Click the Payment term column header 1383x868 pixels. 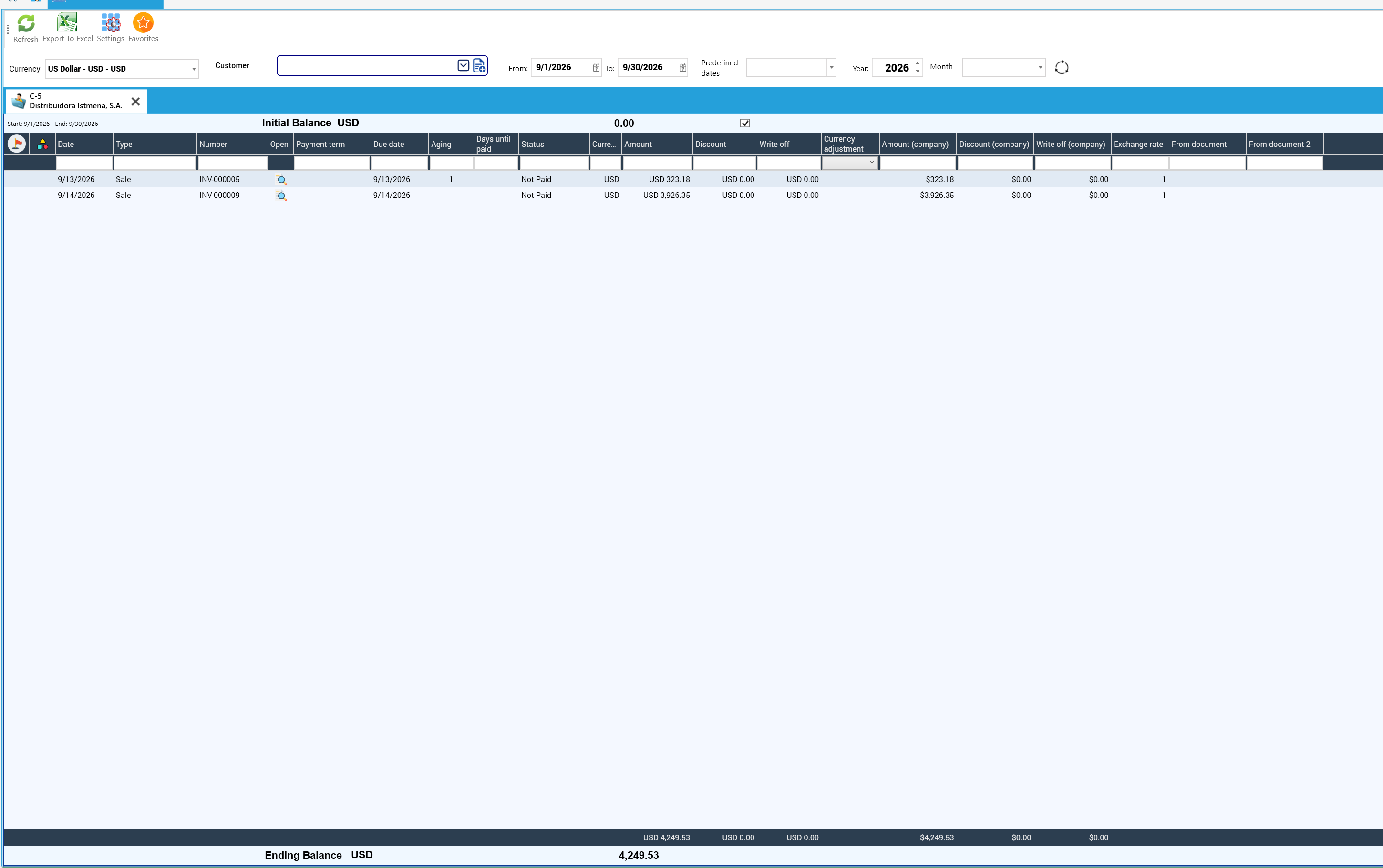(332, 144)
